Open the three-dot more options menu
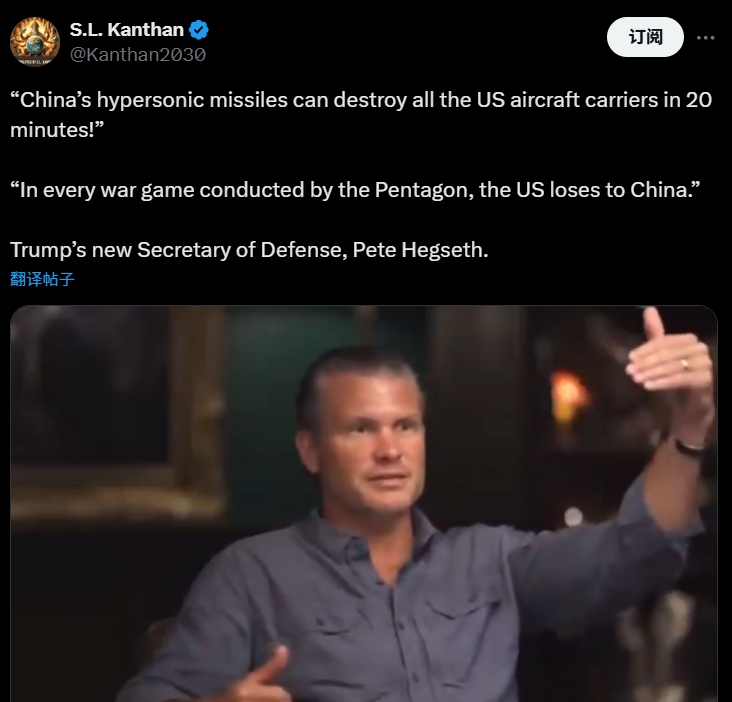 [705, 37]
